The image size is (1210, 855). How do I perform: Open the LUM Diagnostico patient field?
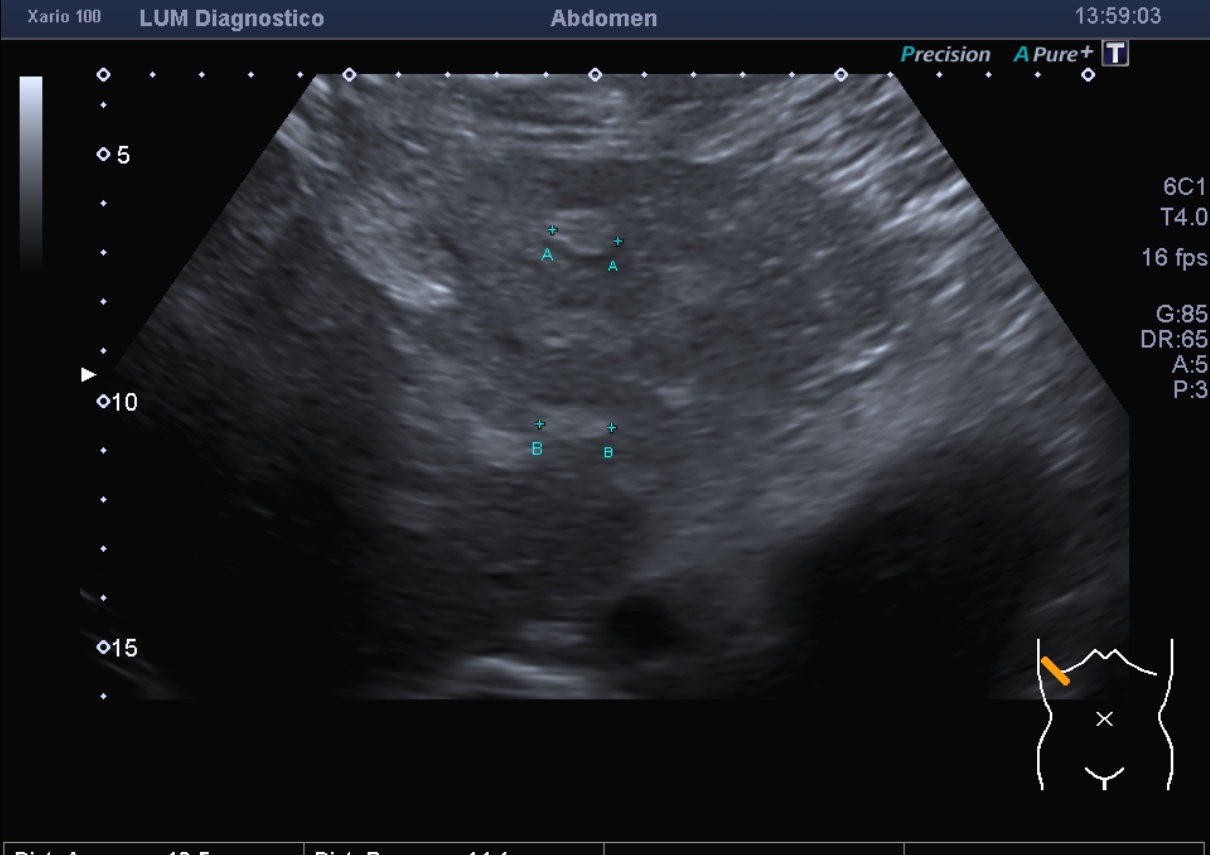point(233,17)
